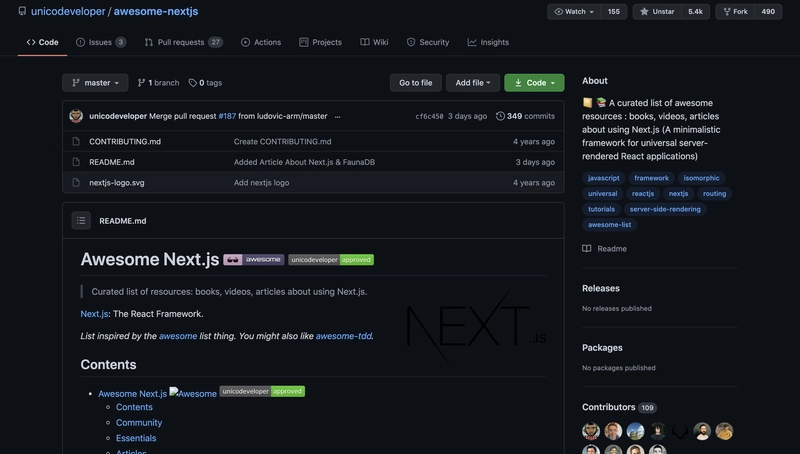Go to the Projects tab
Image resolution: width=800 pixels, height=454 pixels.
(320, 42)
